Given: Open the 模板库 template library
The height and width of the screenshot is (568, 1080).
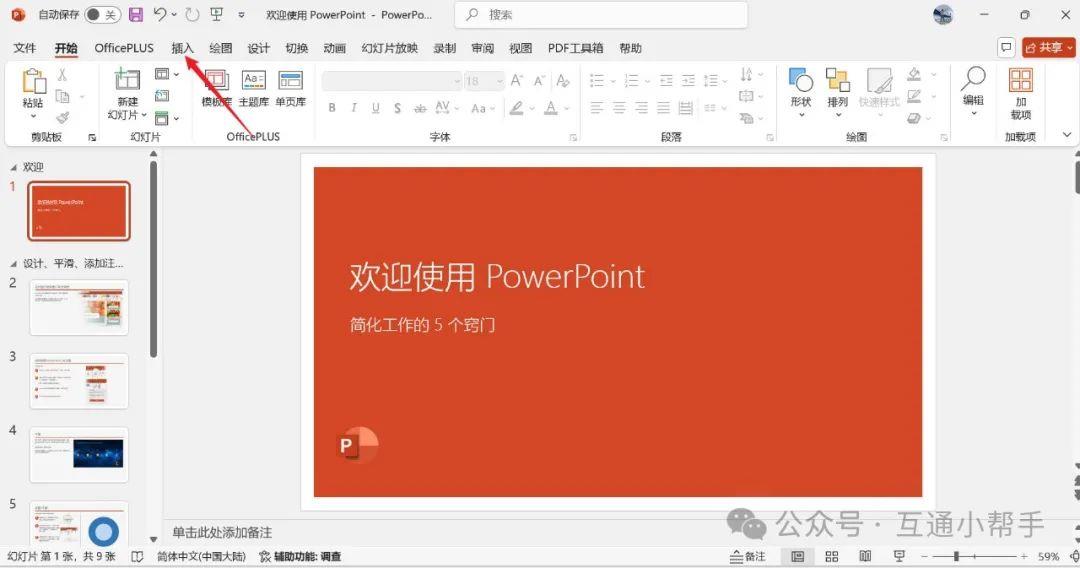Looking at the screenshot, I should (216, 88).
